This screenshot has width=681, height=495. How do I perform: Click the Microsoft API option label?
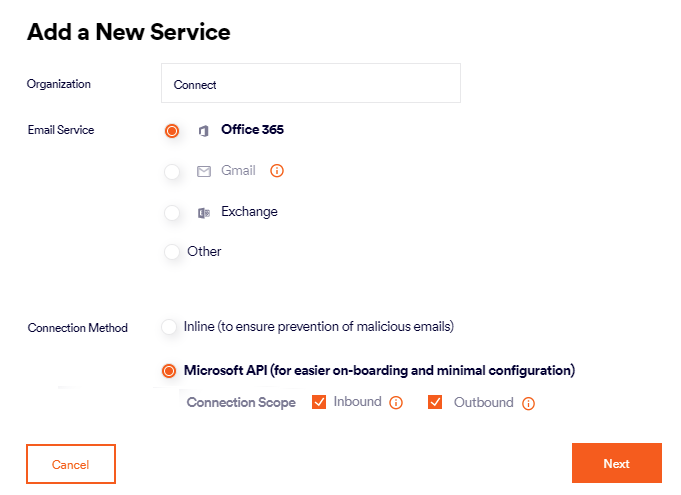379,371
